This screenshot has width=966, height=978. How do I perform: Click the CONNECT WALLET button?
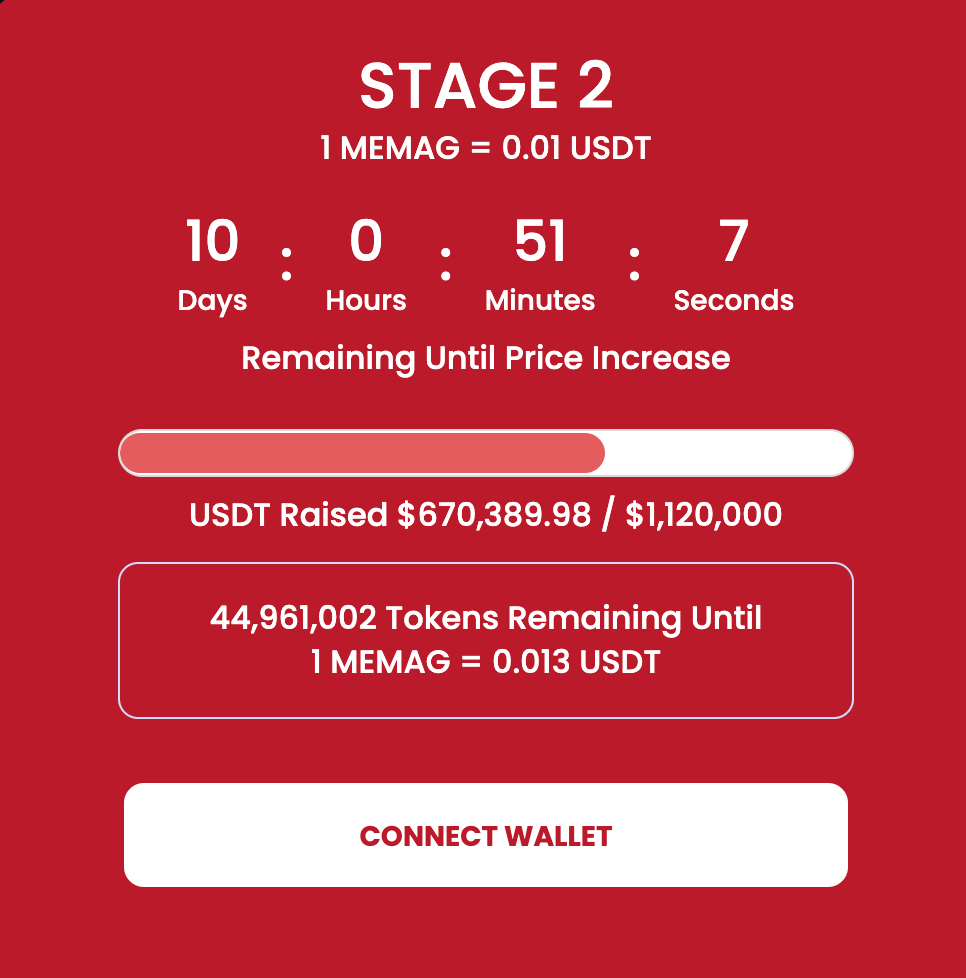click(x=485, y=835)
